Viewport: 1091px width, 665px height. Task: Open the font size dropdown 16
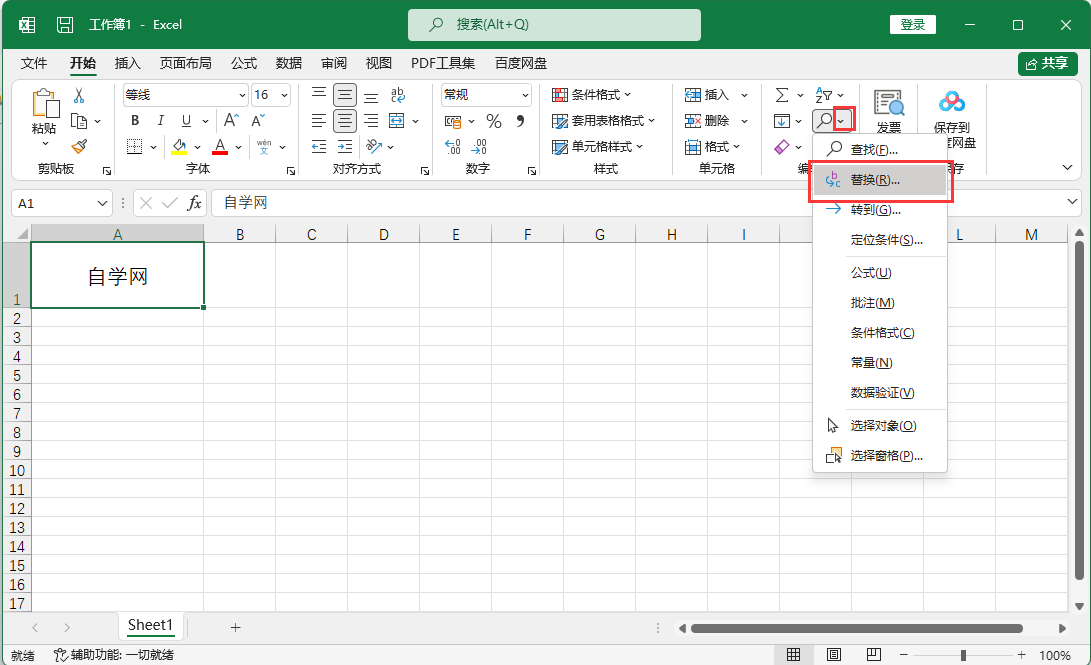point(285,95)
